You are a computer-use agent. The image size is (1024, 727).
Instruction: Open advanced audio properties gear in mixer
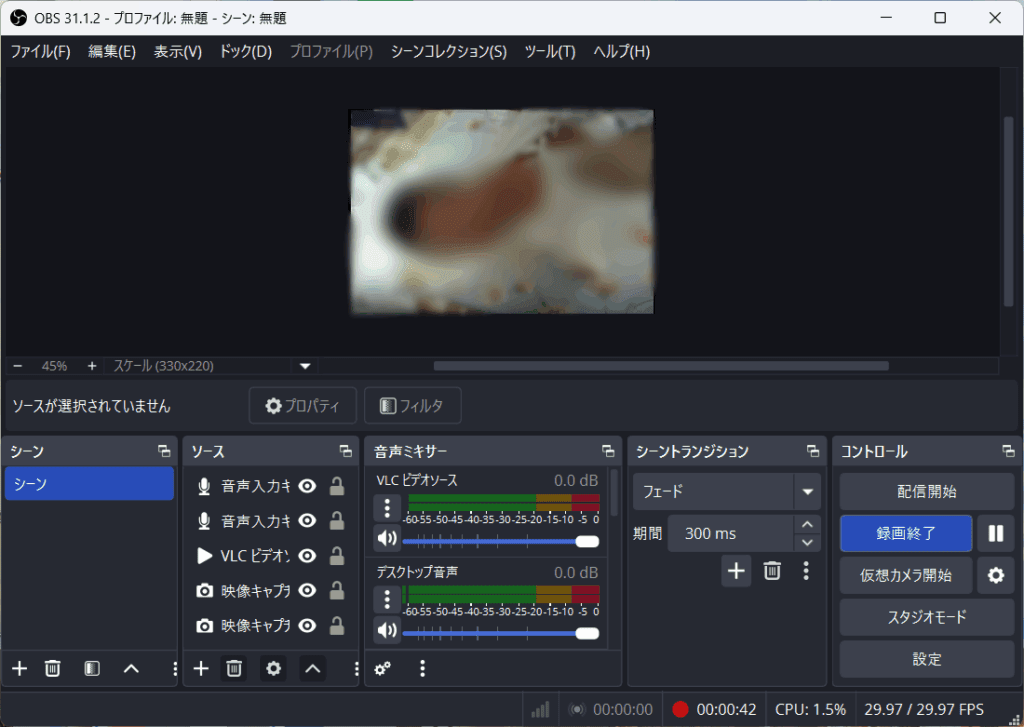(x=381, y=668)
